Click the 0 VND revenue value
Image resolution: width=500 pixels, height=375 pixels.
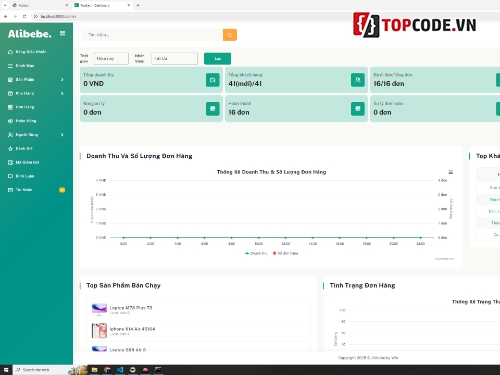click(x=94, y=84)
